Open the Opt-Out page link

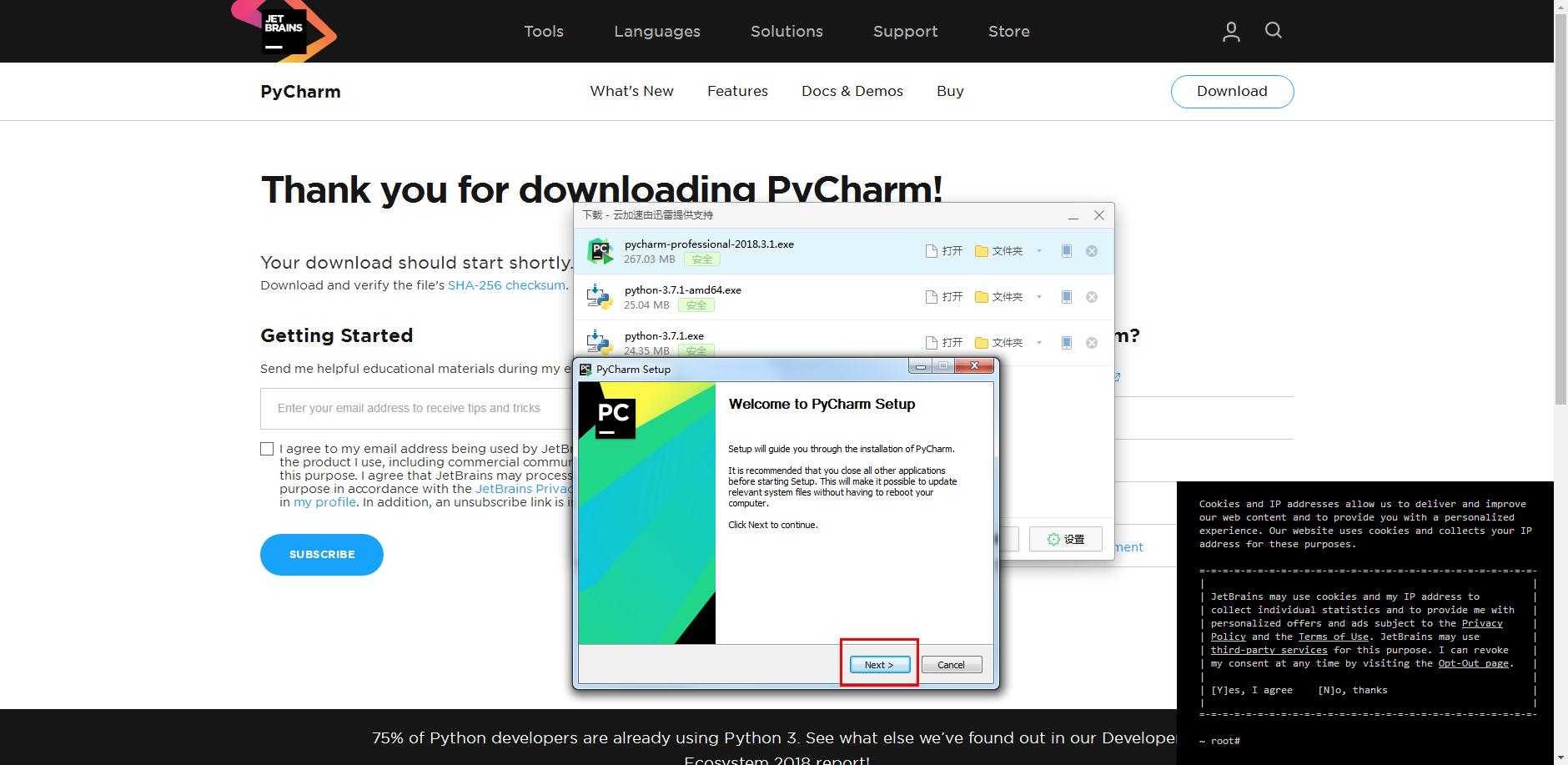1473,663
